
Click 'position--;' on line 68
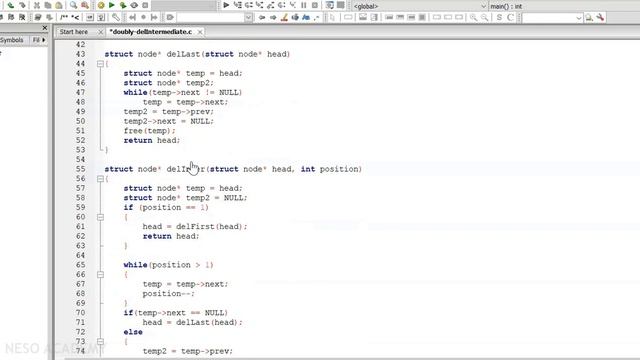pyautogui.click(x=169, y=293)
